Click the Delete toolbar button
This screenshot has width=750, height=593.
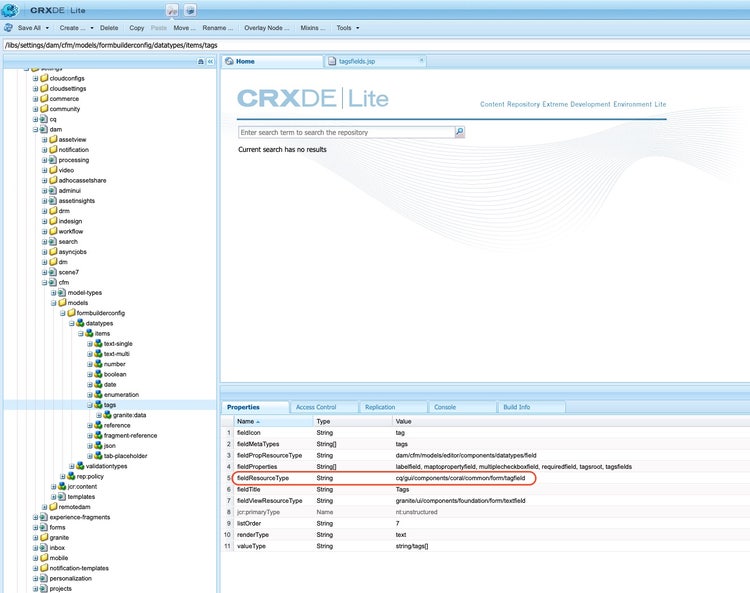coord(109,28)
